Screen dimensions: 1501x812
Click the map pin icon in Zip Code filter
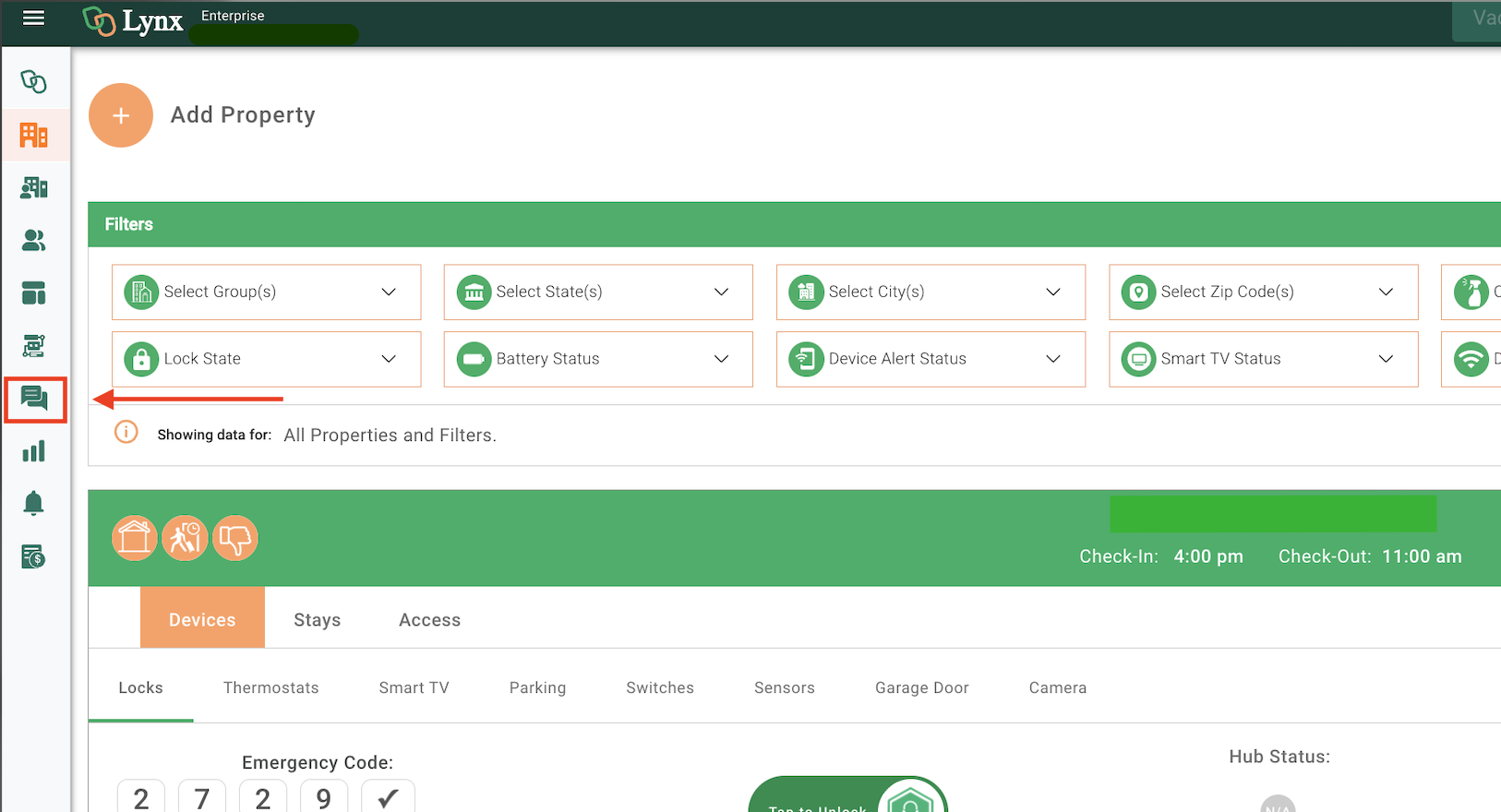tap(1138, 293)
